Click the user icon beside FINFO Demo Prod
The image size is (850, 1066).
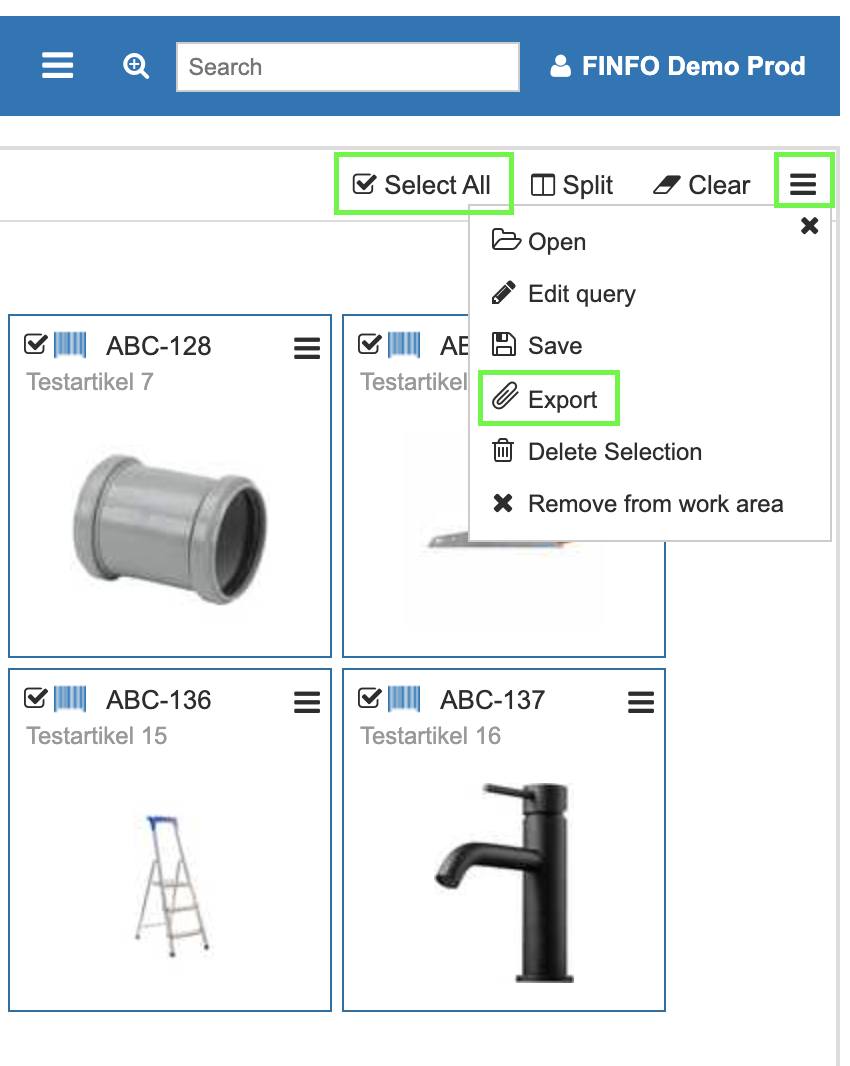[x=560, y=65]
